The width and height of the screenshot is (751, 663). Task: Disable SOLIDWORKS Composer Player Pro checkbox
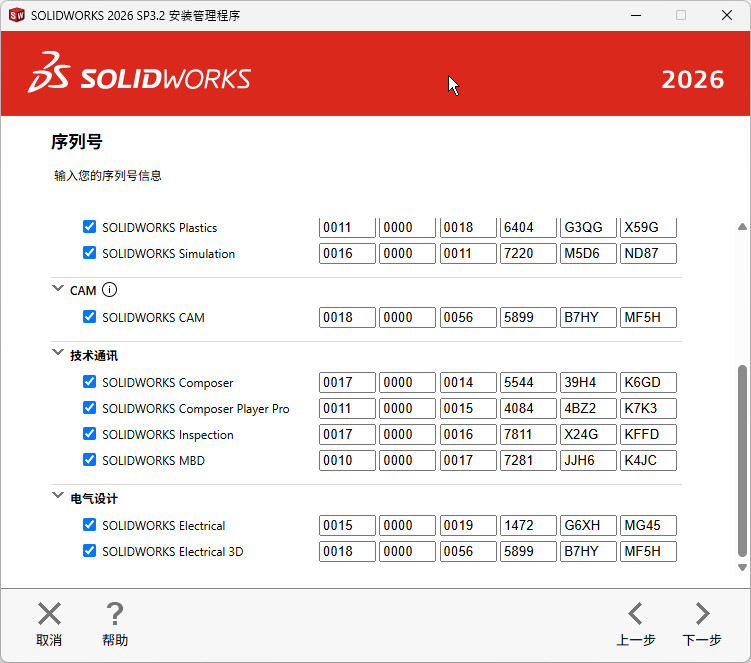(90, 408)
